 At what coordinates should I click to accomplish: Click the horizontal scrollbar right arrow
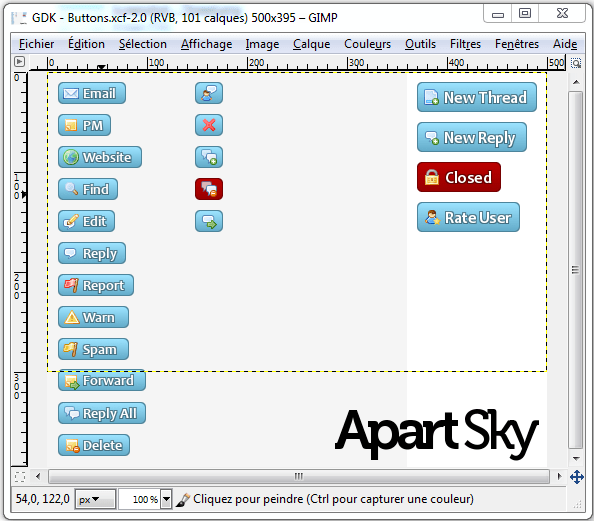coord(560,476)
